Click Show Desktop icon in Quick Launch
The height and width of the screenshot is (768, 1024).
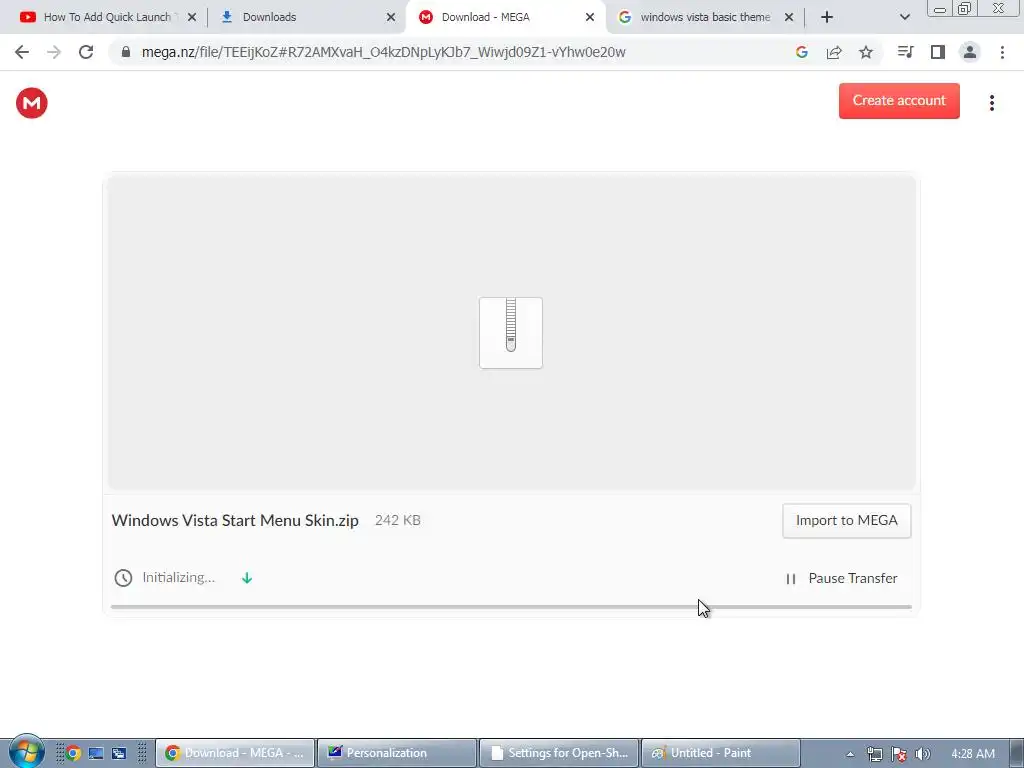(x=96, y=753)
